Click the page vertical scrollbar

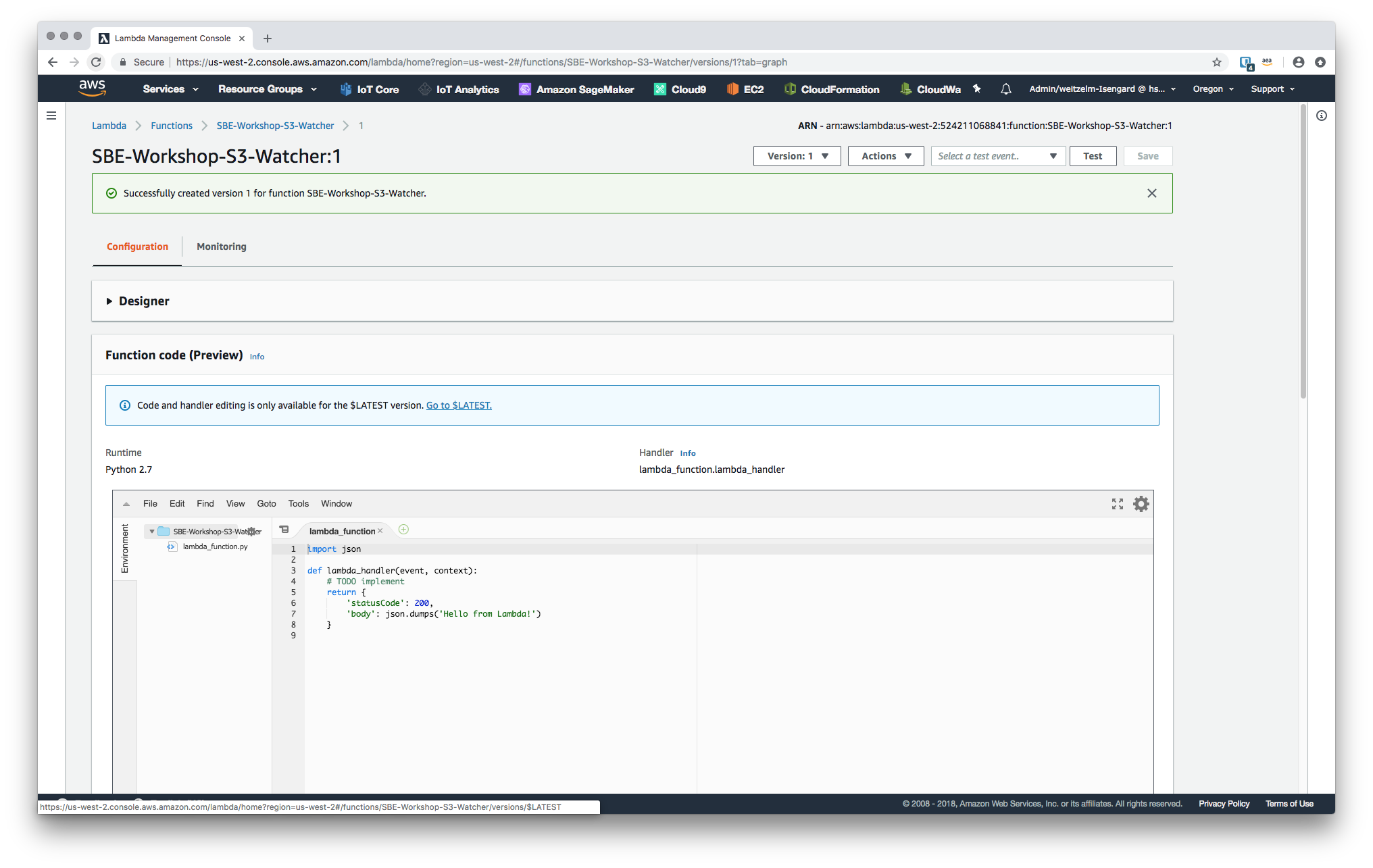point(1303,252)
